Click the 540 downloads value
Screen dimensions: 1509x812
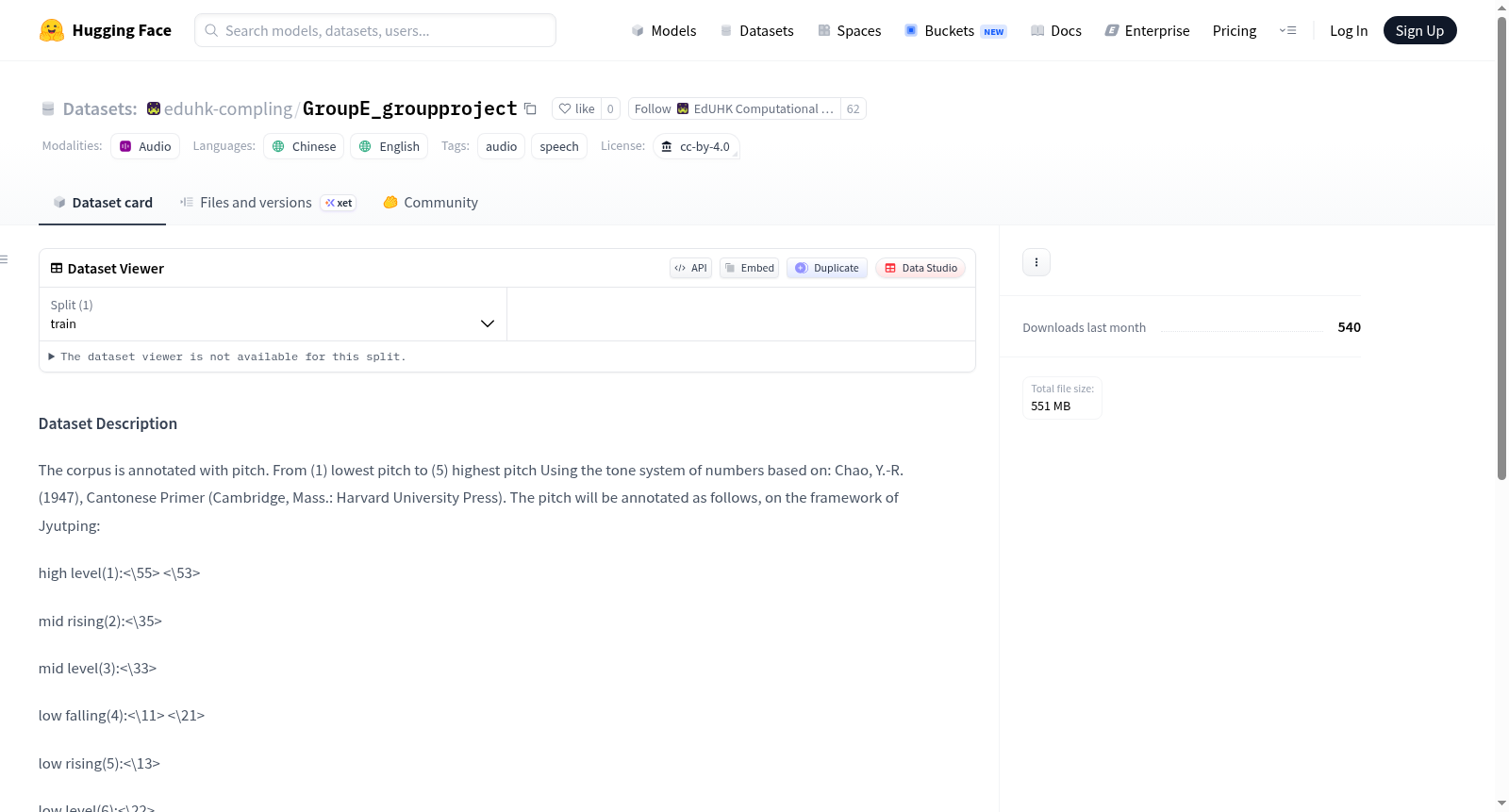1349,327
